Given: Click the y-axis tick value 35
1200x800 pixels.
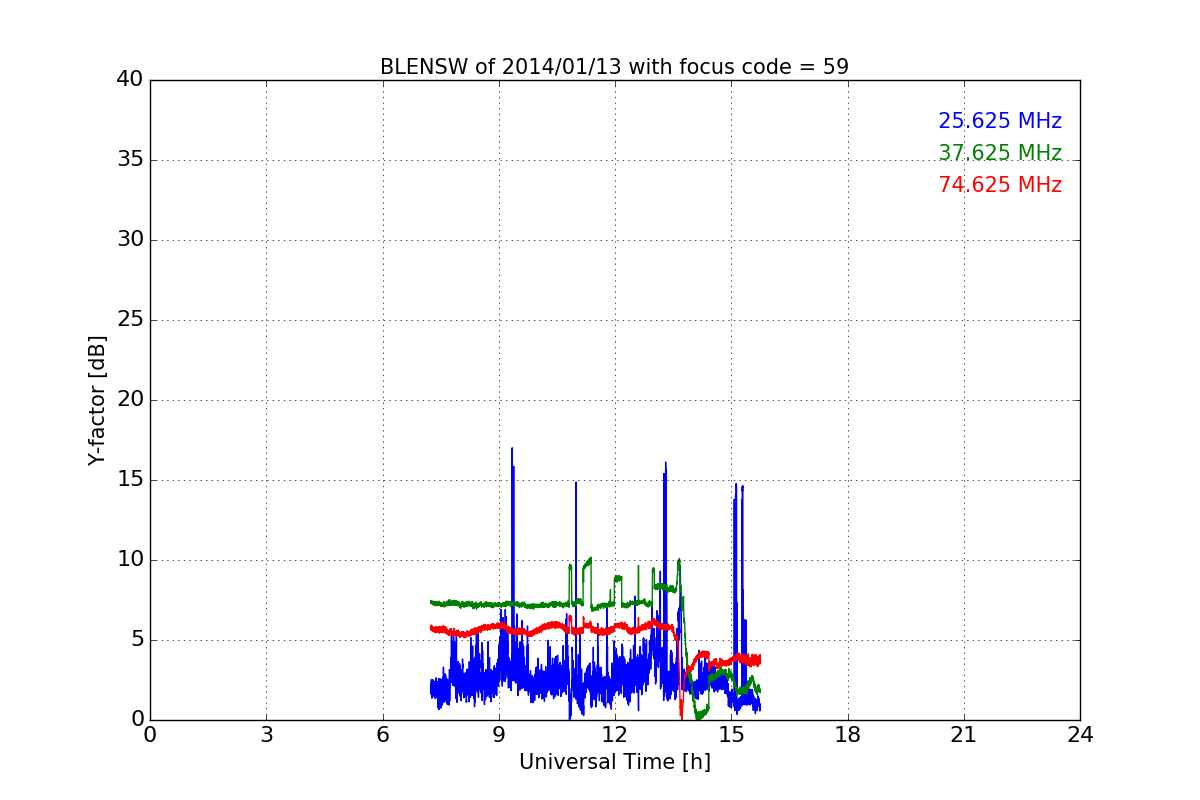Looking at the screenshot, I should [129, 160].
